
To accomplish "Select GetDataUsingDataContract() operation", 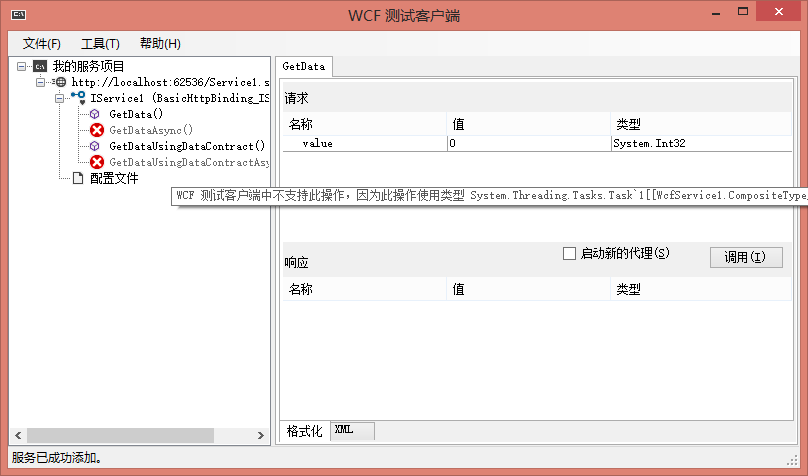I will pyautogui.click(x=188, y=146).
